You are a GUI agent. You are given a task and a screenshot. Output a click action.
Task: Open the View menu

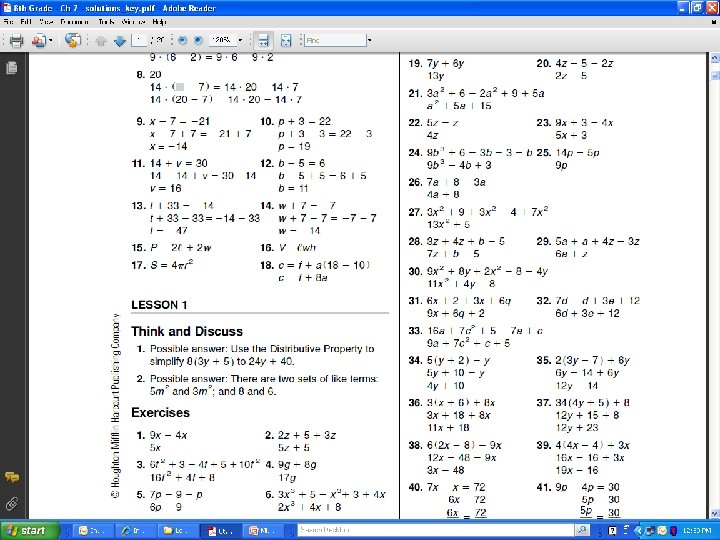point(46,22)
